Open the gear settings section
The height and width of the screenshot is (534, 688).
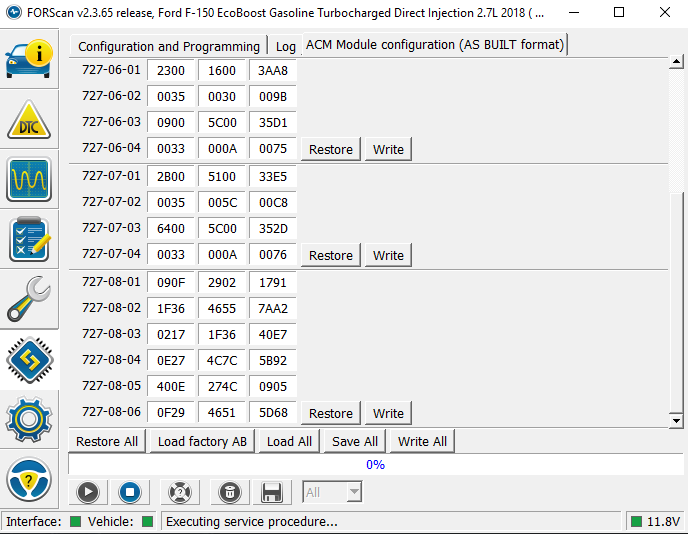point(29,420)
